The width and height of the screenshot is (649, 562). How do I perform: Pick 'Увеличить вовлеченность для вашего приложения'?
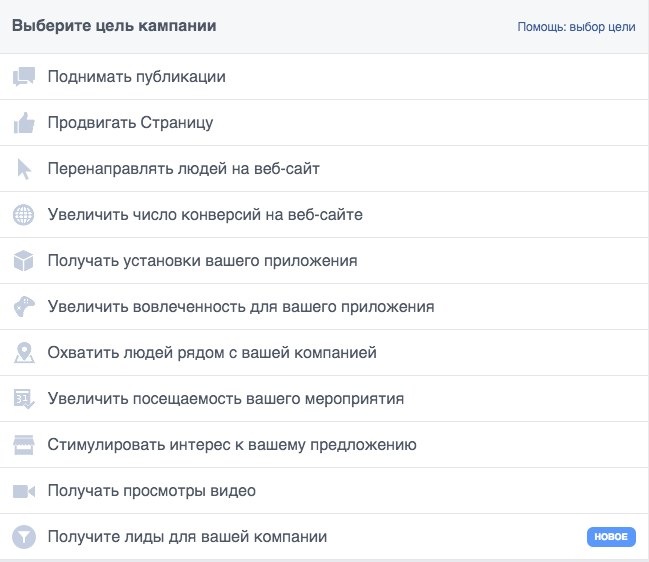[324, 307]
